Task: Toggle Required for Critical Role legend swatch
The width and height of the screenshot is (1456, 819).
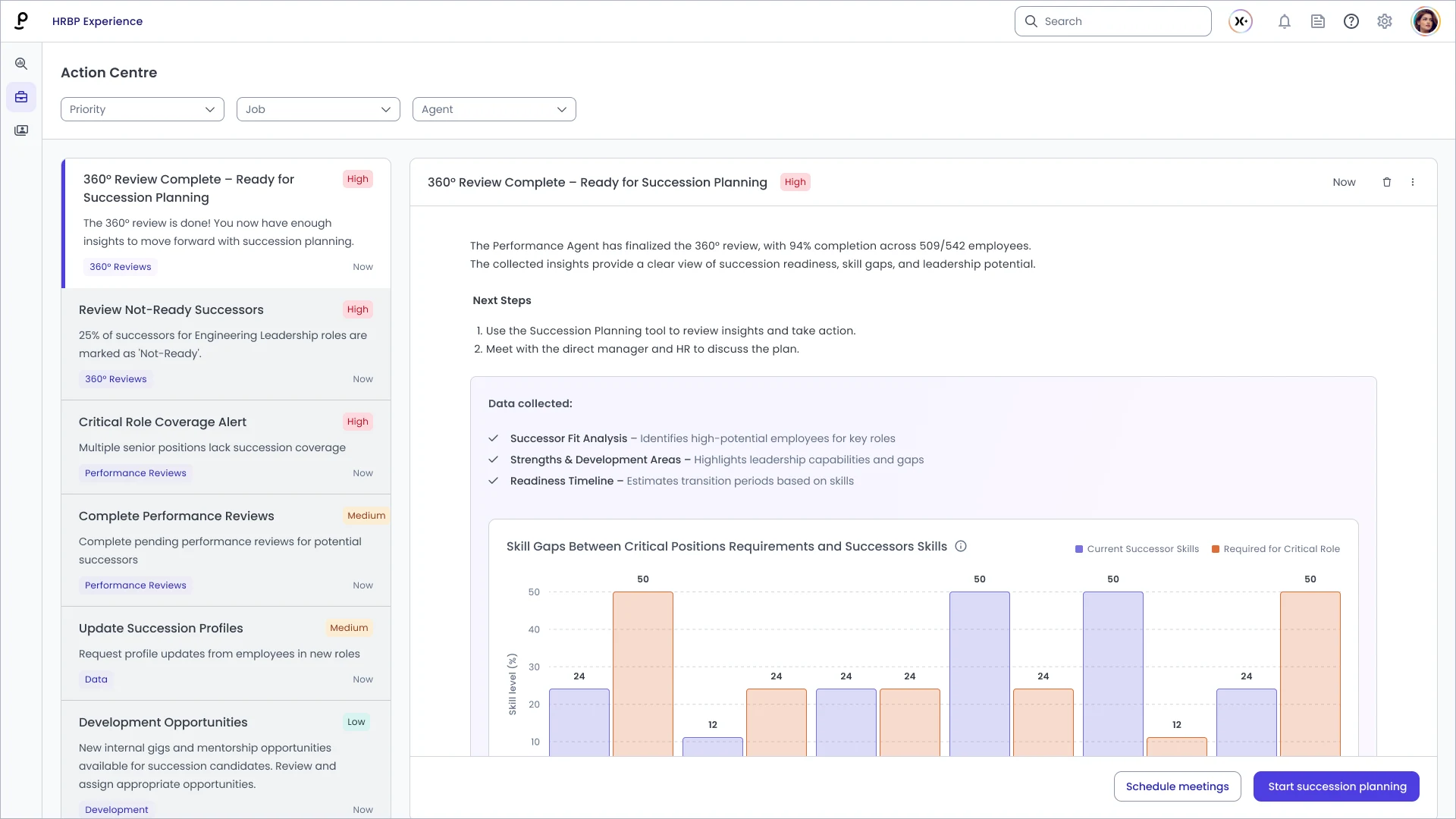Action: pos(1216,549)
